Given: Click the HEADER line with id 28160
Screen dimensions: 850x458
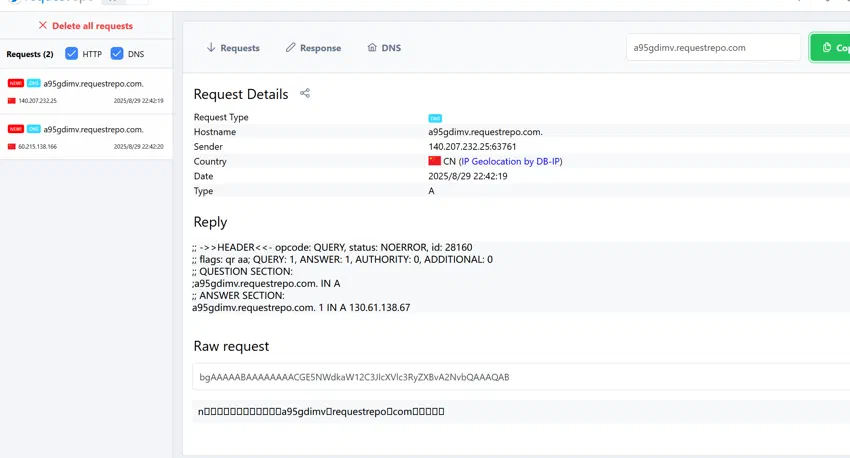Looking at the screenshot, I should pos(332,247).
